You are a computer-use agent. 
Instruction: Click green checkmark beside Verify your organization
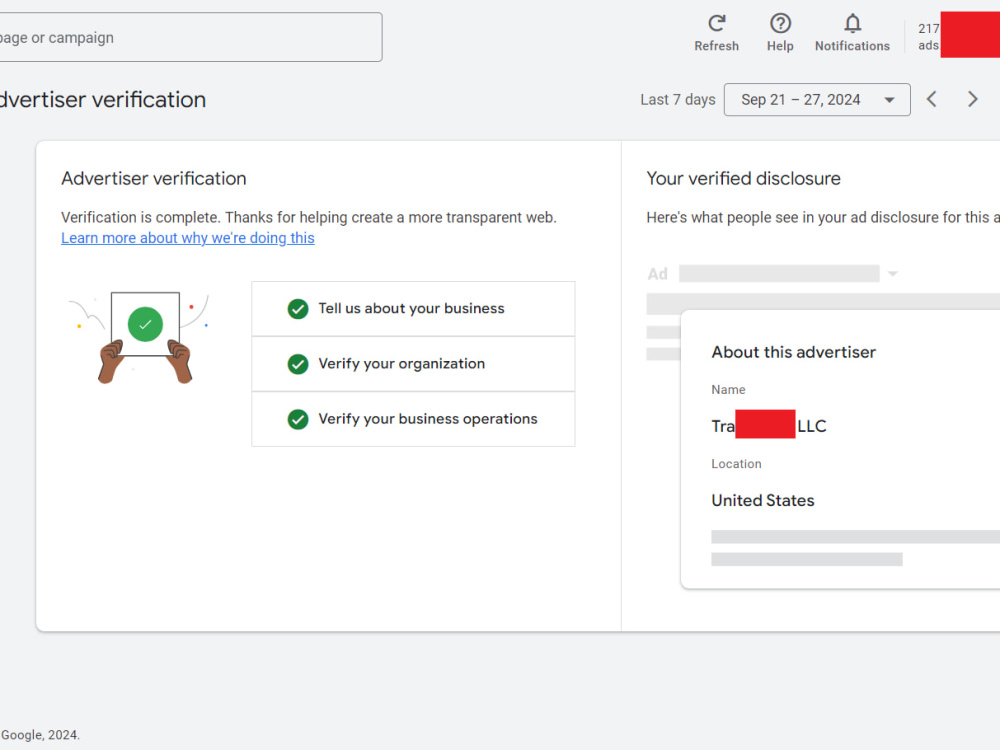click(298, 364)
